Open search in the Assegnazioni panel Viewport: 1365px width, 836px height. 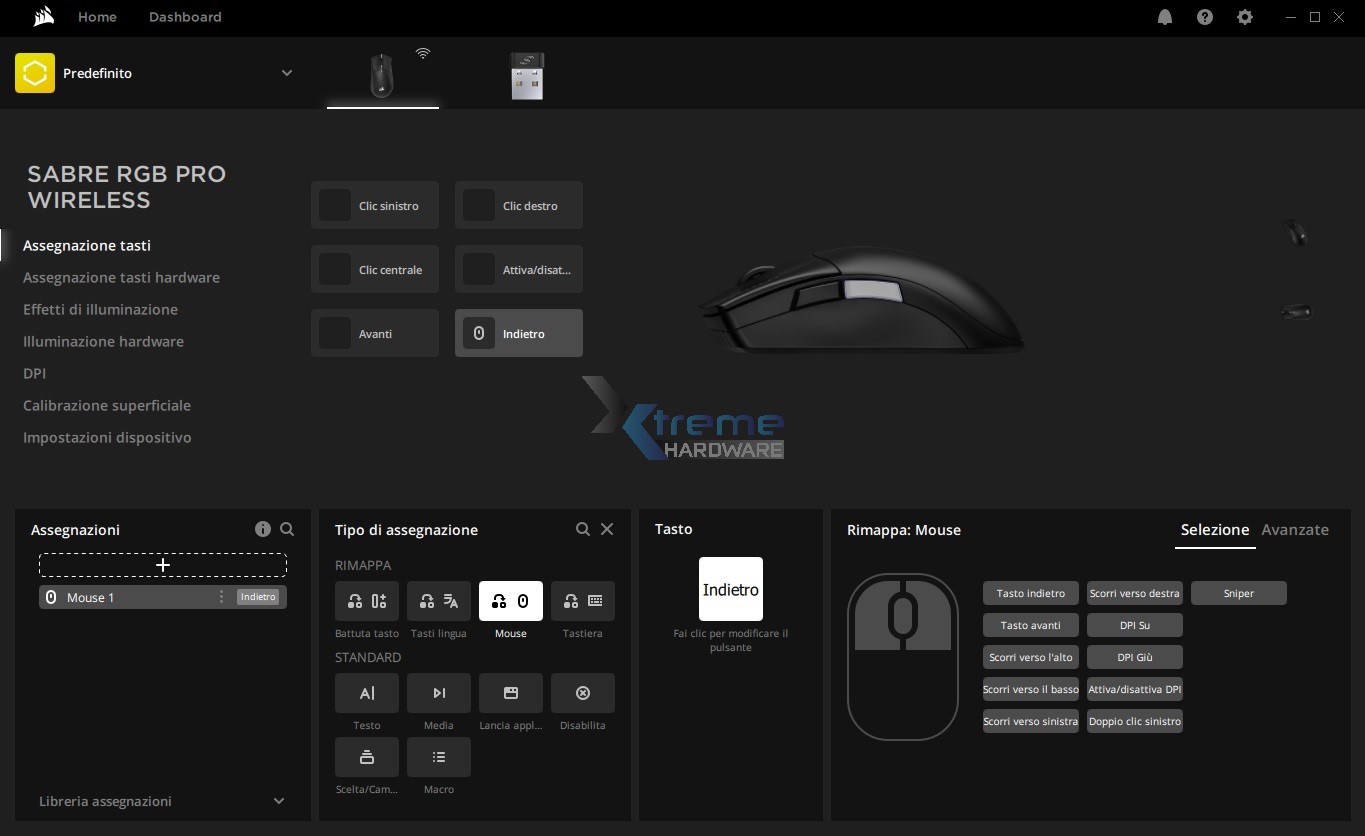click(x=287, y=529)
